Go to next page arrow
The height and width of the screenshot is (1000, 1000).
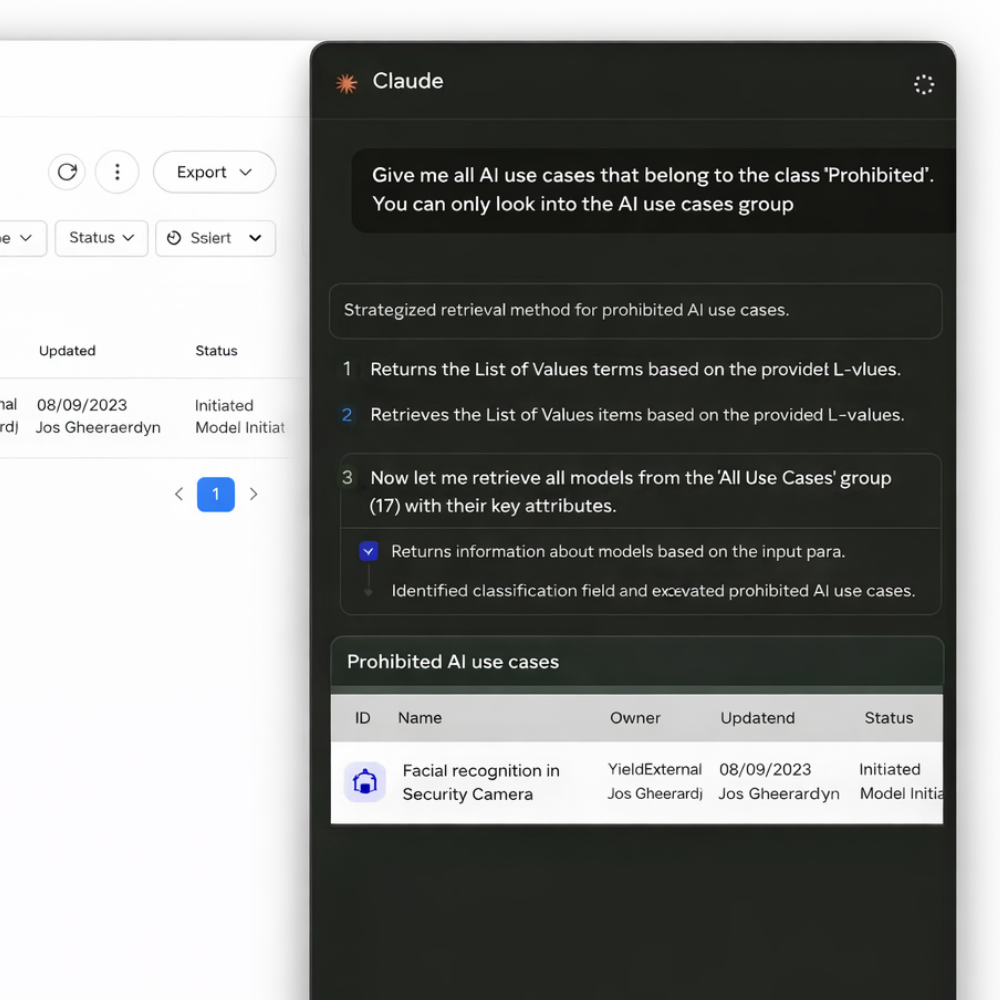pos(253,494)
